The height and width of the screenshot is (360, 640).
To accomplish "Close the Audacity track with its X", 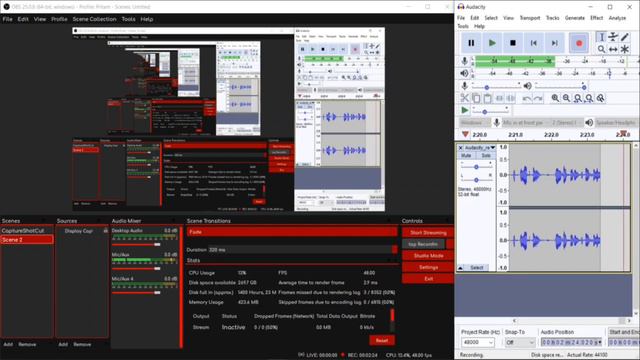I will pyautogui.click(x=461, y=148).
